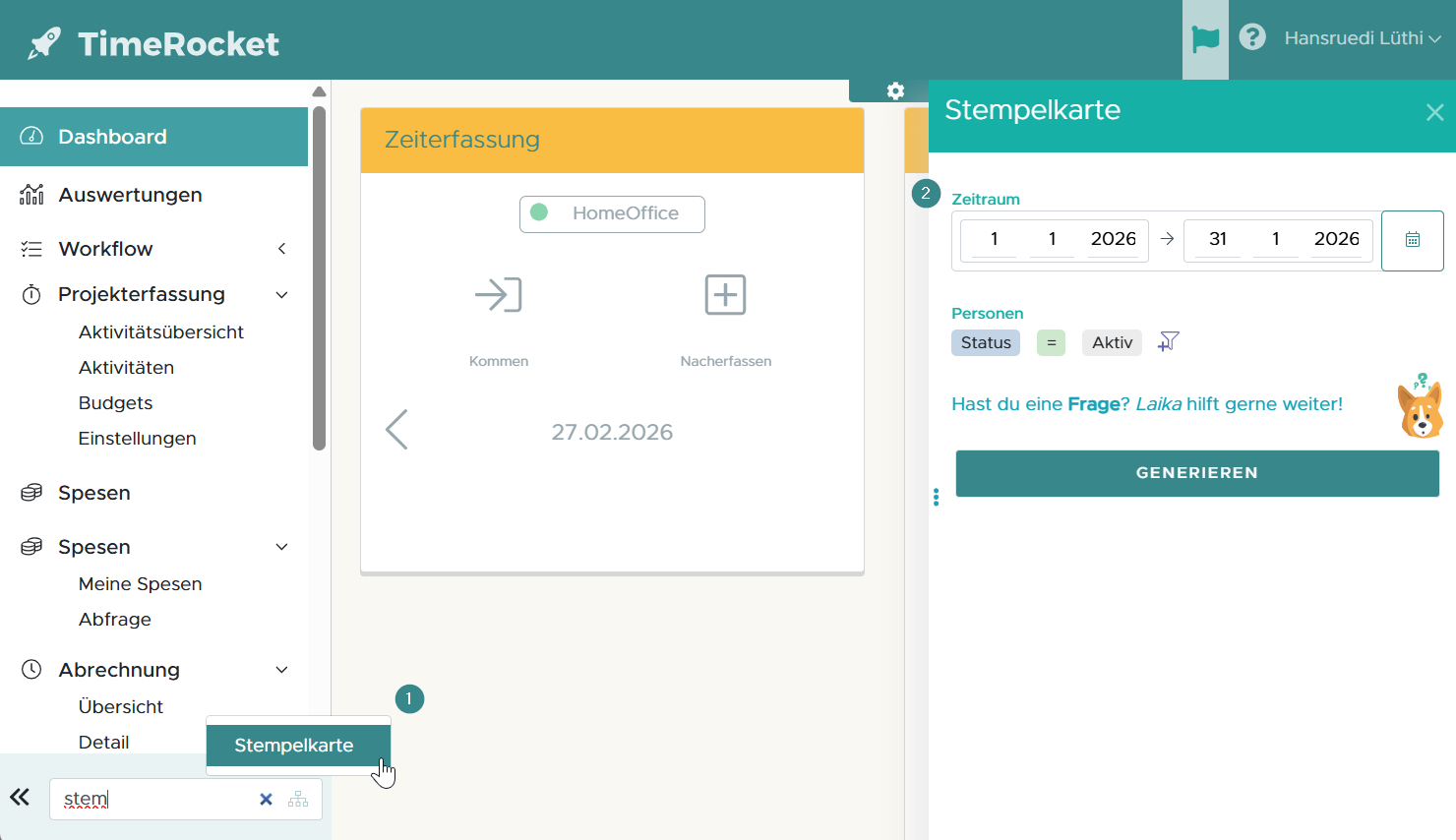Screen dimensions: 1456x840
Task: Collapse the sidebar with double chevron
Action: pos(21,798)
